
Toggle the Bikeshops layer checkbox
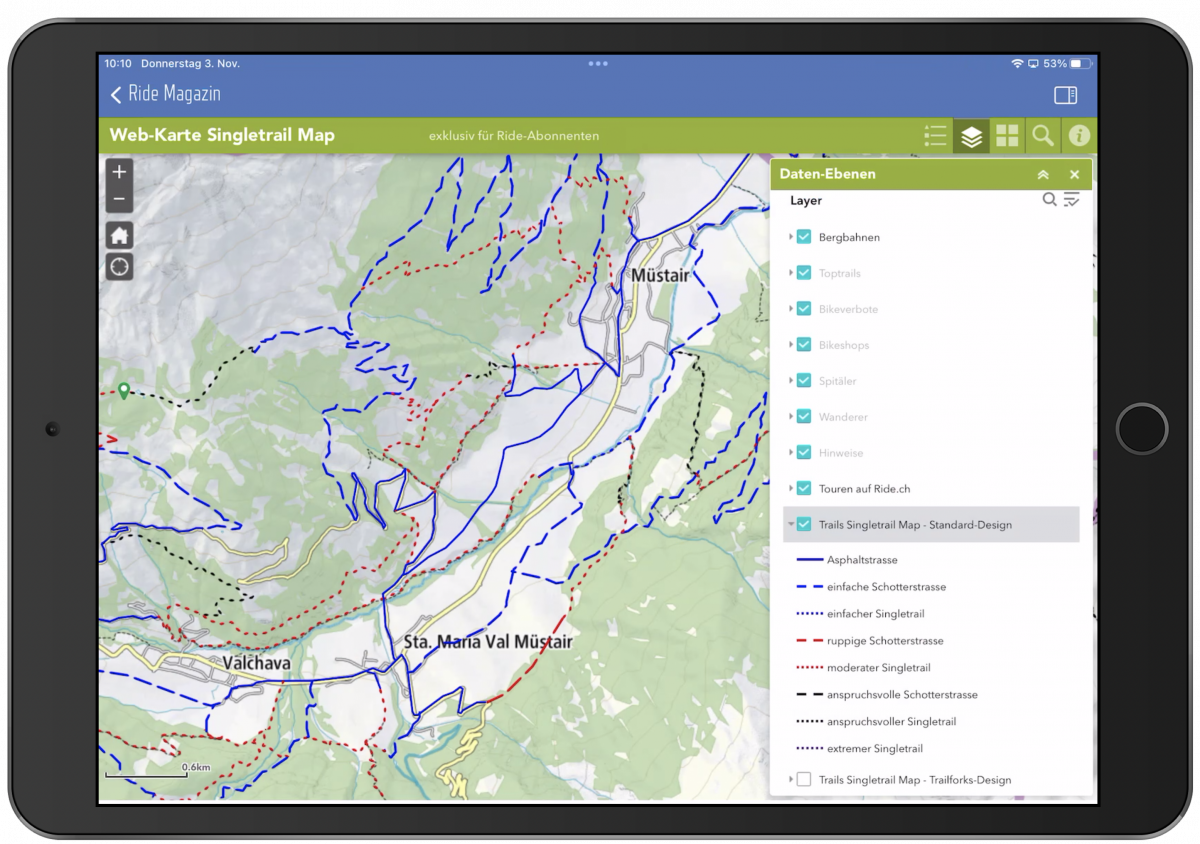(803, 345)
